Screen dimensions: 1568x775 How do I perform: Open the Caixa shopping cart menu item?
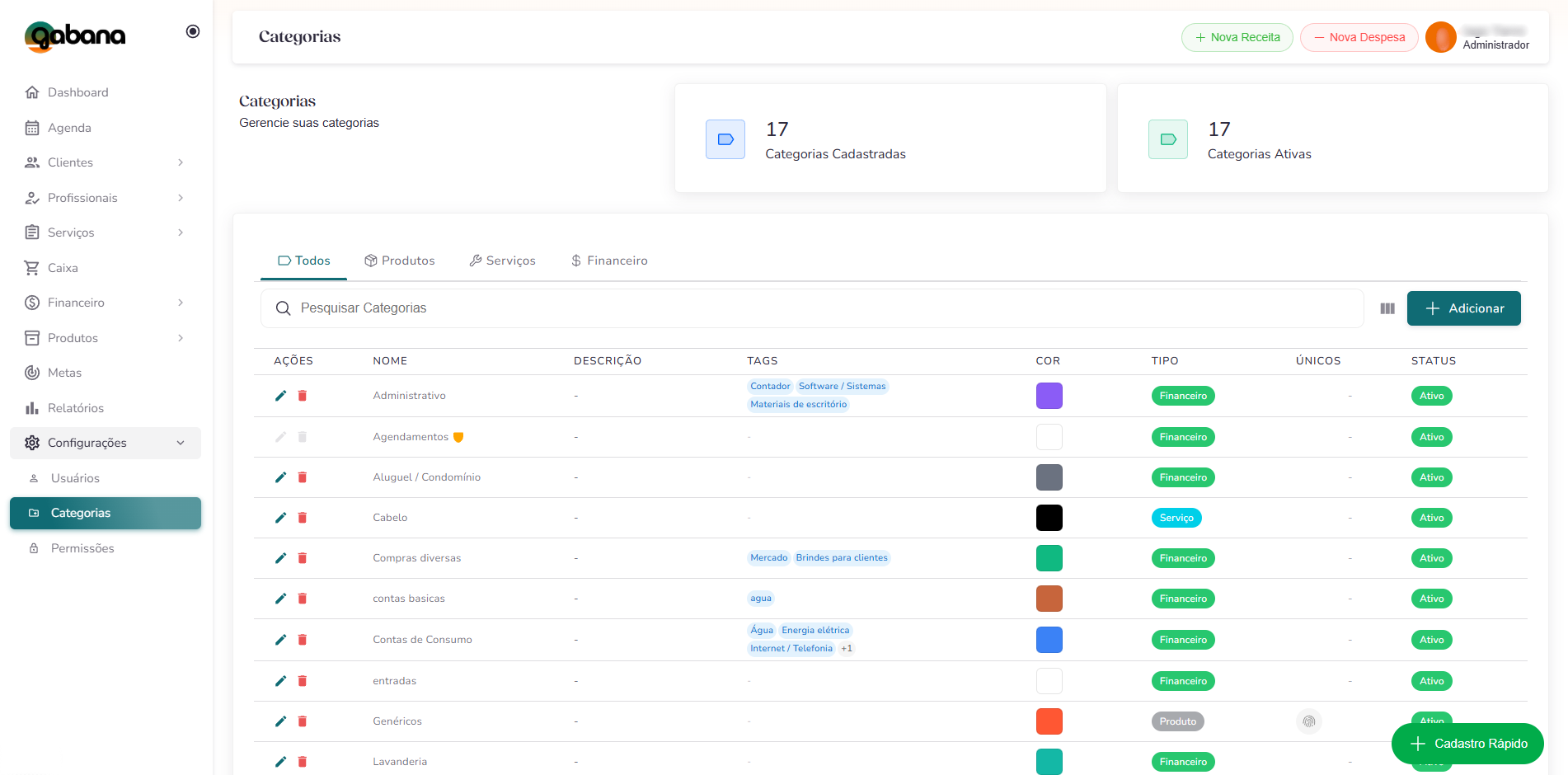point(63,268)
